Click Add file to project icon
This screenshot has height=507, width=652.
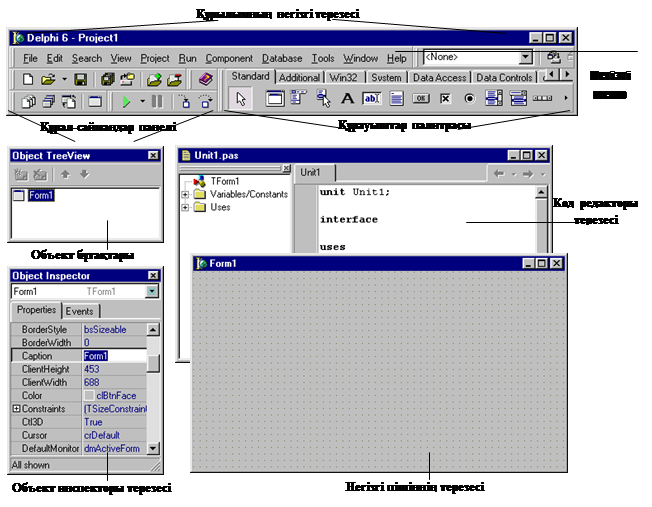point(154,79)
